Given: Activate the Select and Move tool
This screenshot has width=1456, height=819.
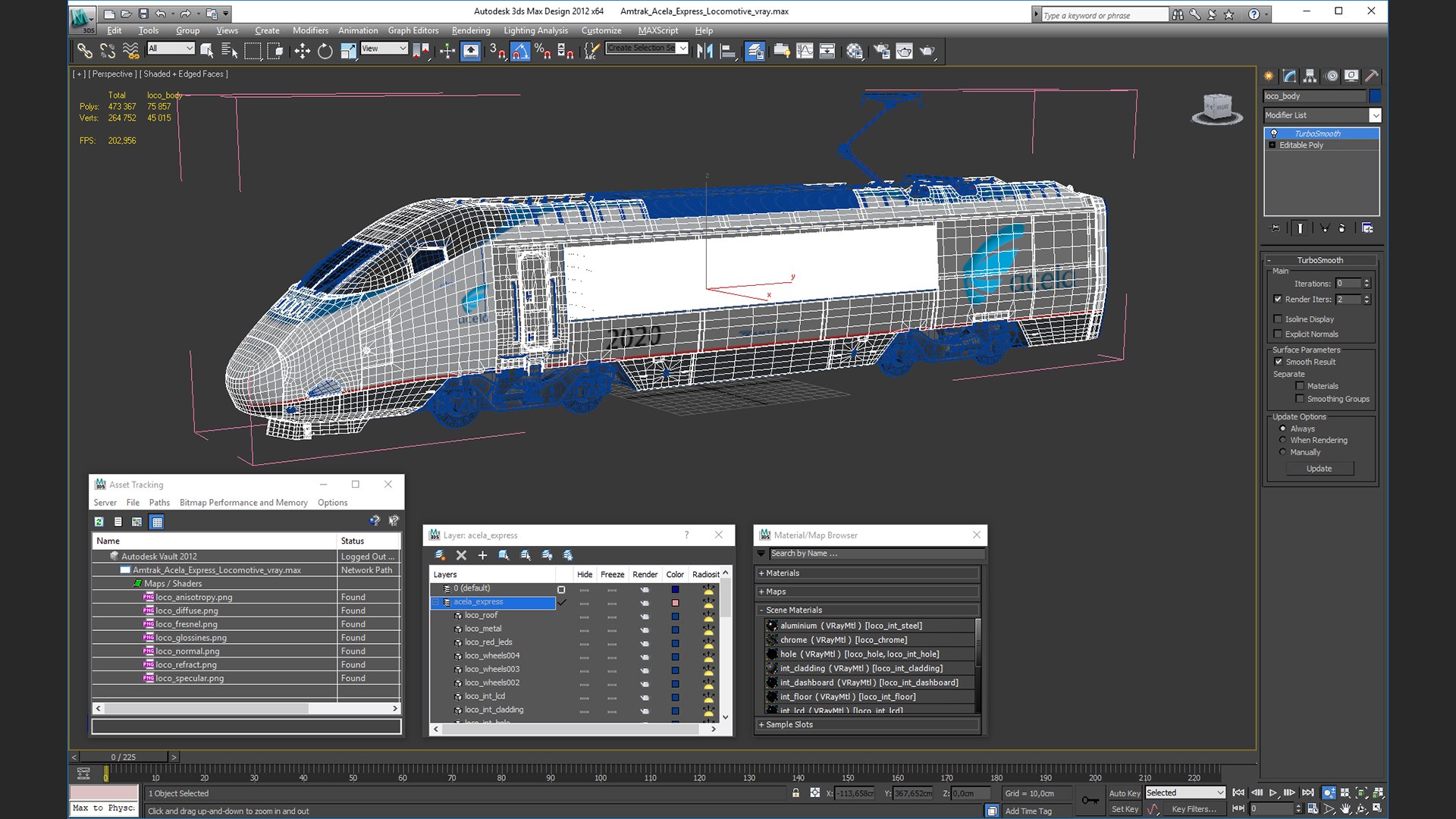Looking at the screenshot, I should (x=302, y=51).
